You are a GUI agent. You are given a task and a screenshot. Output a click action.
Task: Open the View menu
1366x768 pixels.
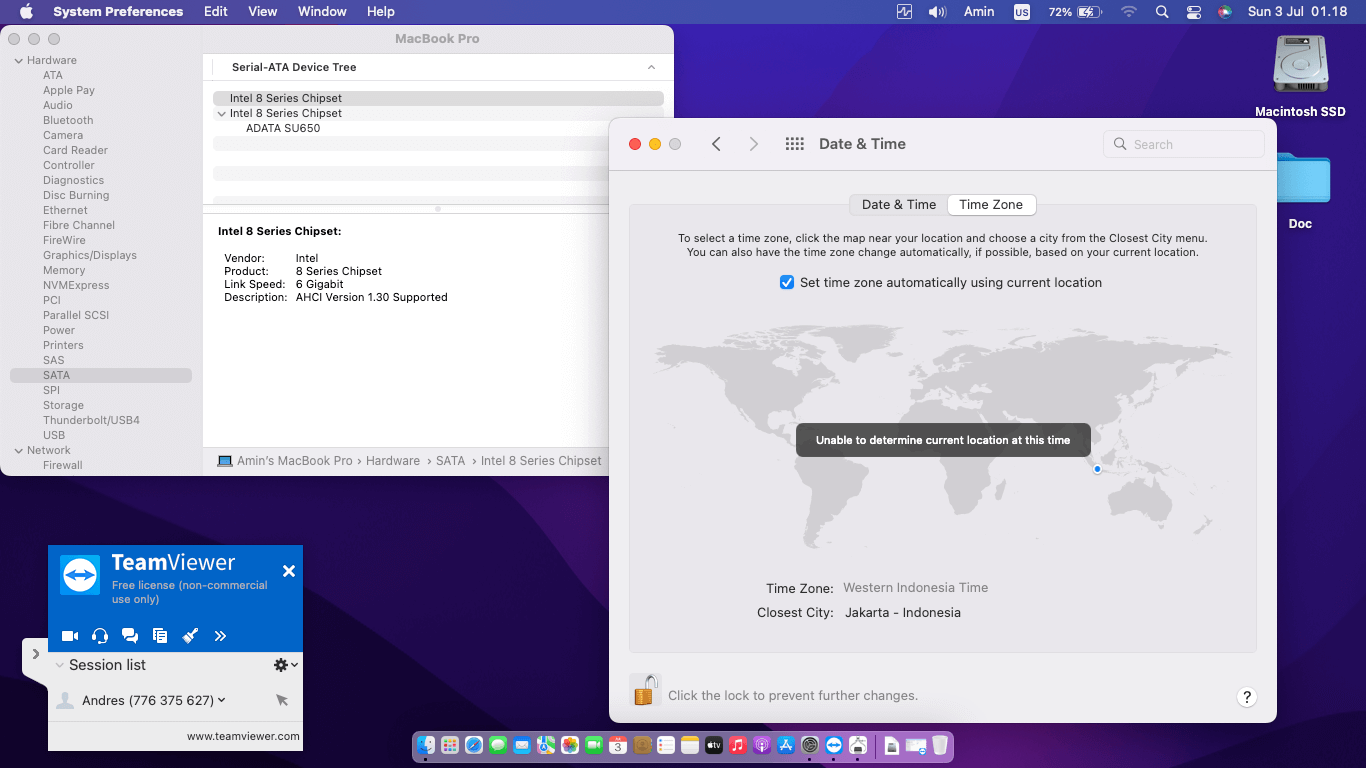point(263,12)
